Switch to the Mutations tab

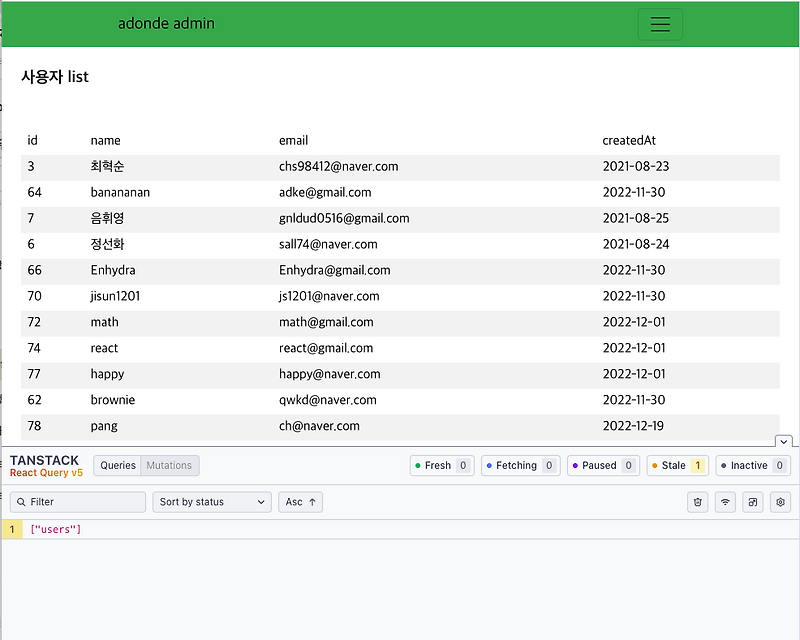[x=169, y=465]
